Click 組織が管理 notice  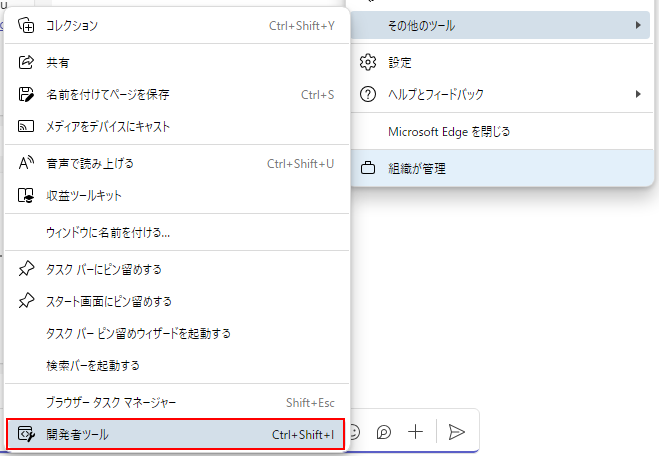point(502,169)
